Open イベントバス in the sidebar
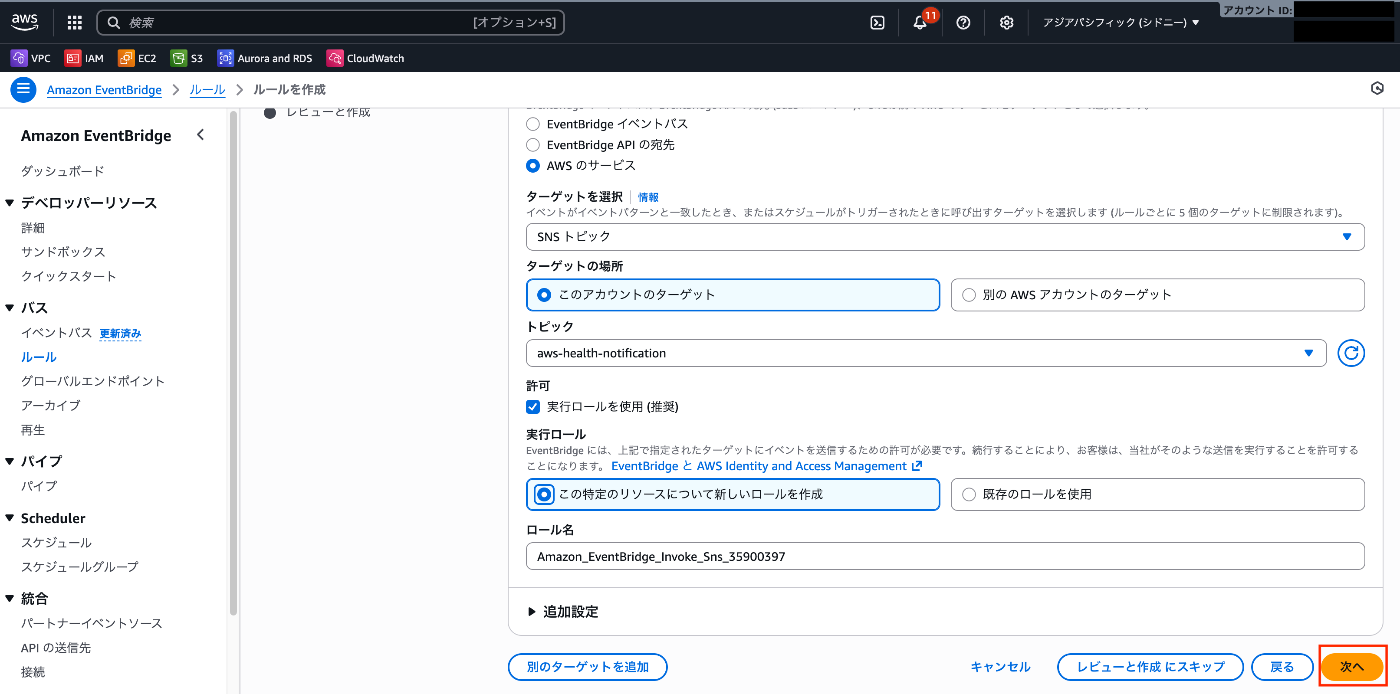Image resolution: width=1400 pixels, height=694 pixels. (x=56, y=332)
